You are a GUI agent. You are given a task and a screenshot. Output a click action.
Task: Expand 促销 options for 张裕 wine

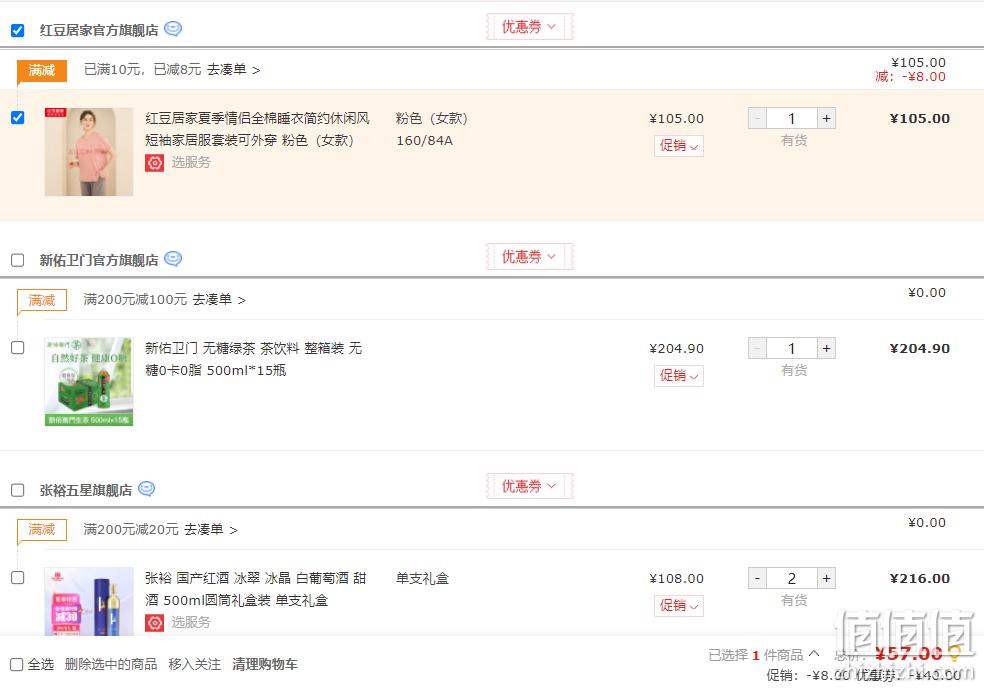678,606
